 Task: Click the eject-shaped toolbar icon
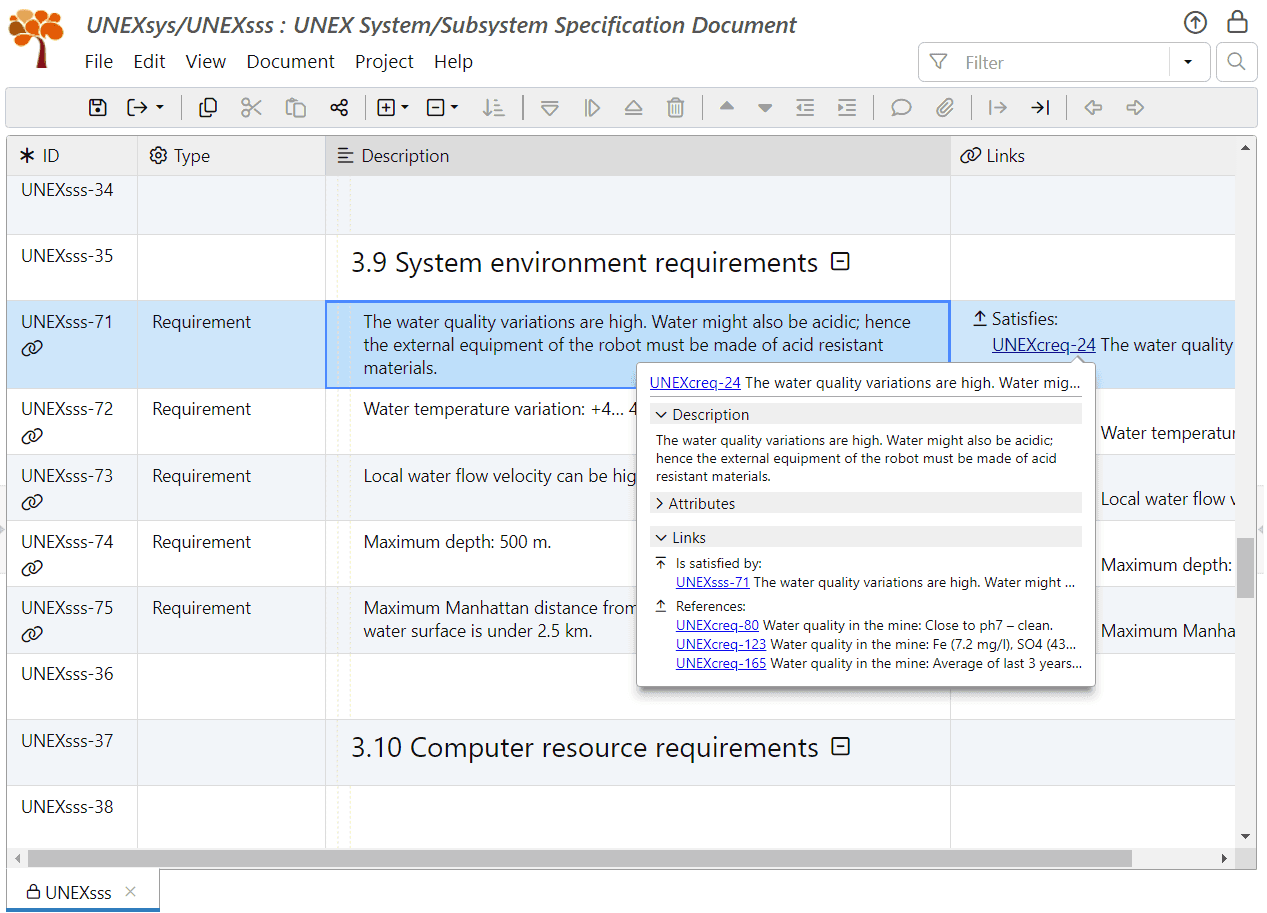(x=633, y=108)
